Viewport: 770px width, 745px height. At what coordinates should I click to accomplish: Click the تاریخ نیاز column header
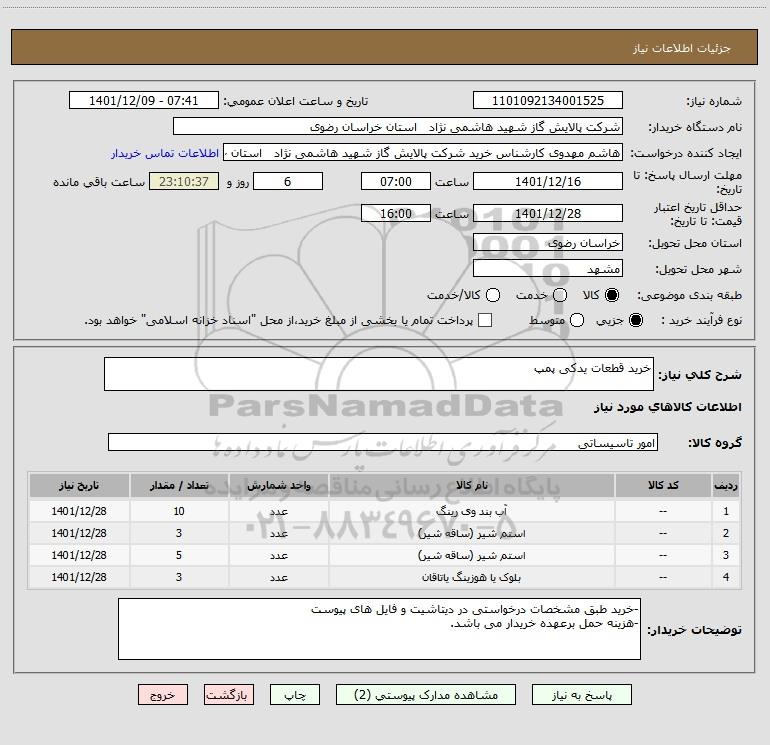click(79, 485)
